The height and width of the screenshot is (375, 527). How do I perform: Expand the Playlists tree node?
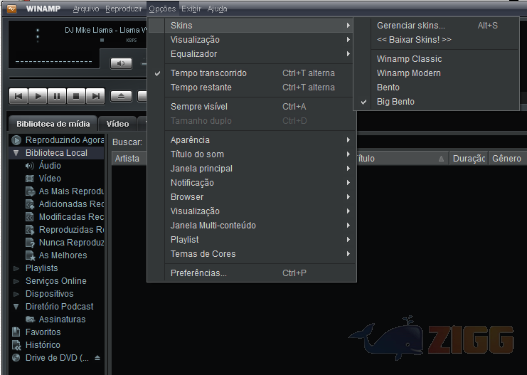pos(16,268)
